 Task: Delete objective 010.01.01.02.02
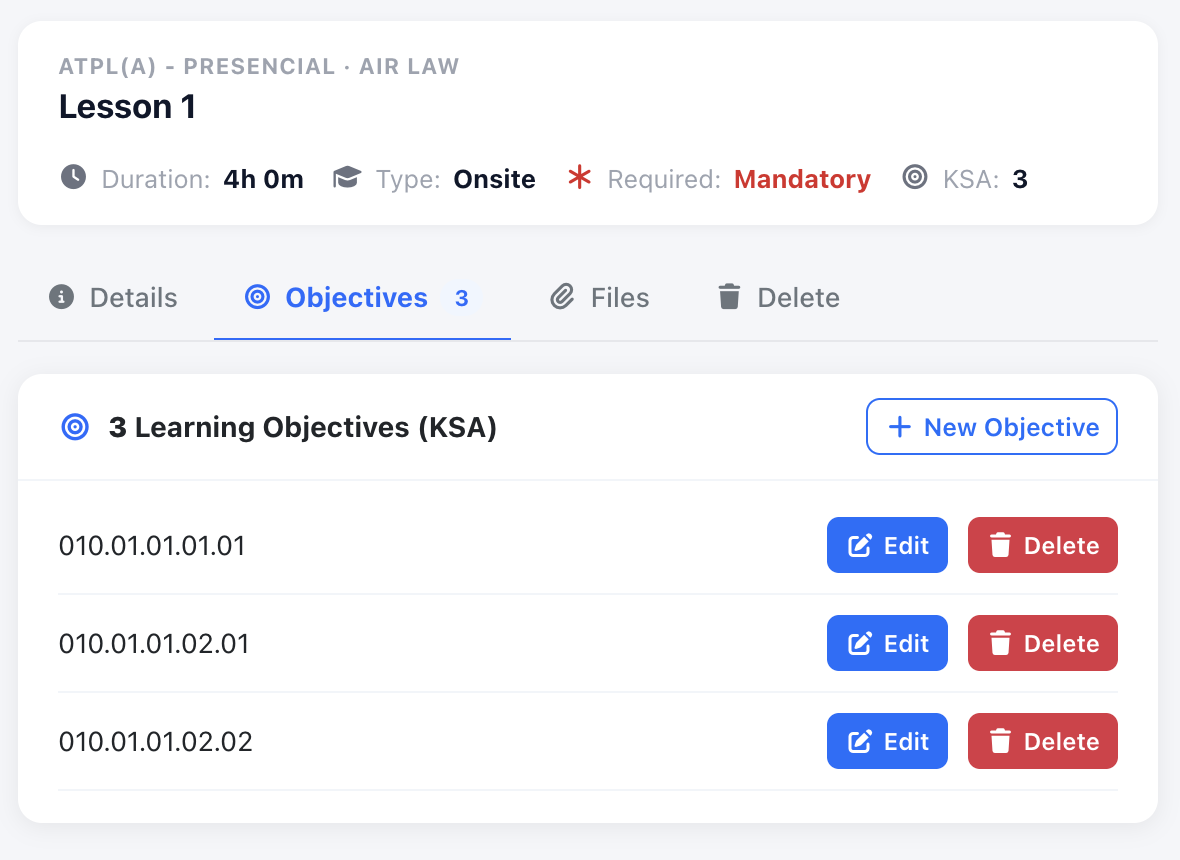pyautogui.click(x=1042, y=741)
